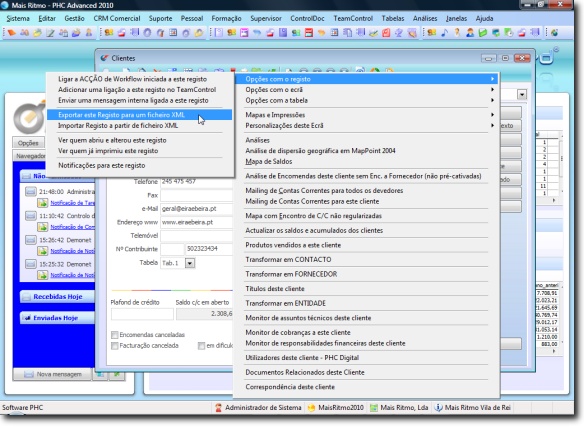Screen dimensions: 584x427
Task: Open the Tabela dropdown showing Tab. 1
Action: (x=190, y=263)
